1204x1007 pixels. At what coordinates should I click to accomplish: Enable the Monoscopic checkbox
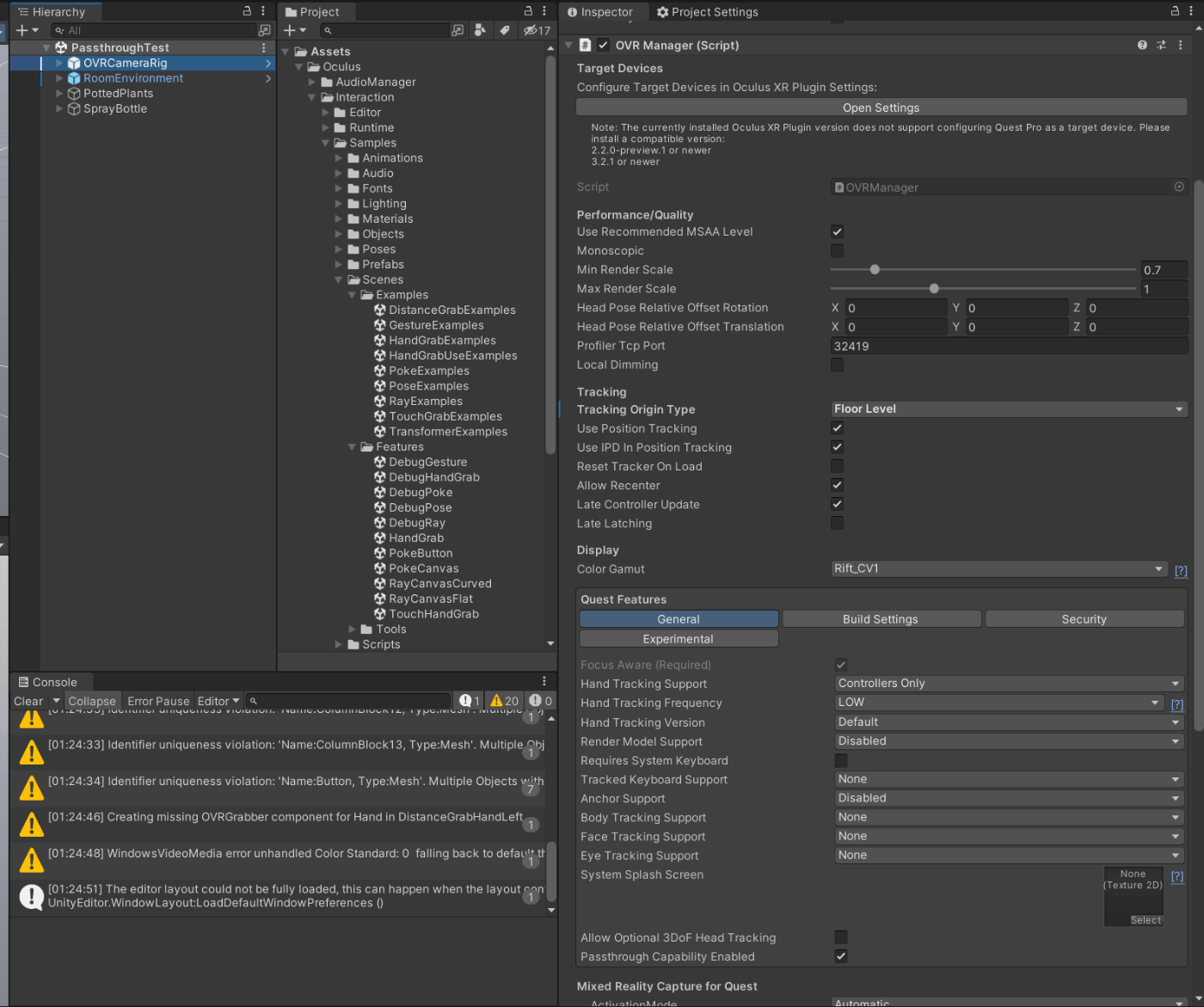point(837,250)
